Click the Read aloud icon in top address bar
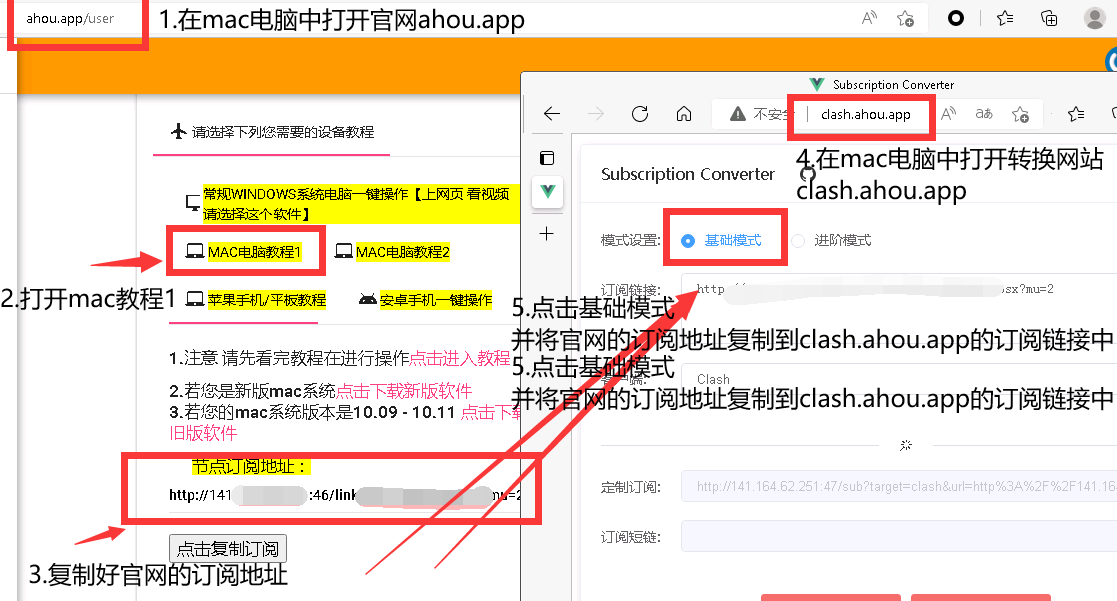 click(x=868, y=18)
